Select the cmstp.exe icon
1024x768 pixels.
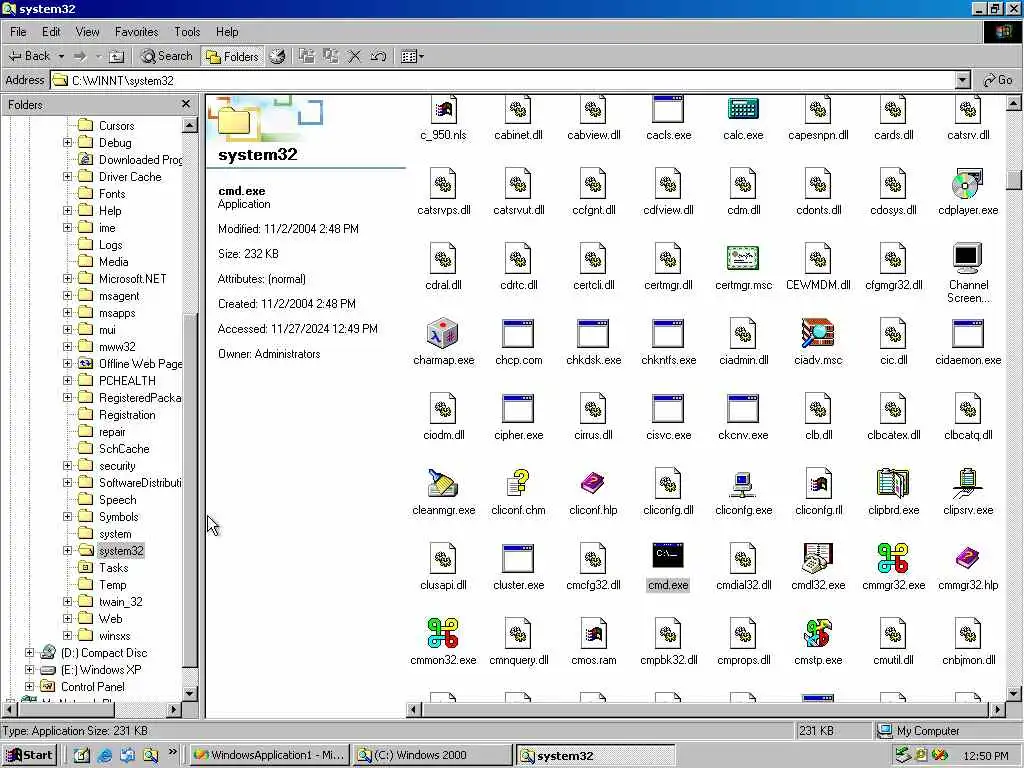tap(818, 633)
